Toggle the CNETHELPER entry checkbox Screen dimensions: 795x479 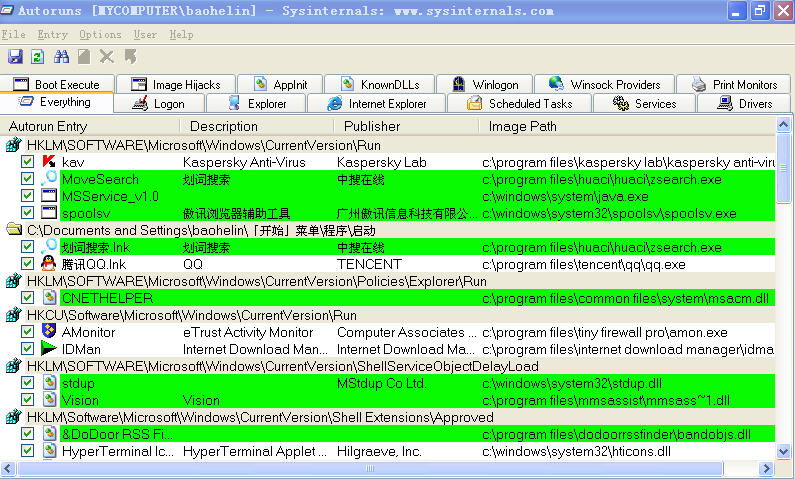[x=28, y=298]
